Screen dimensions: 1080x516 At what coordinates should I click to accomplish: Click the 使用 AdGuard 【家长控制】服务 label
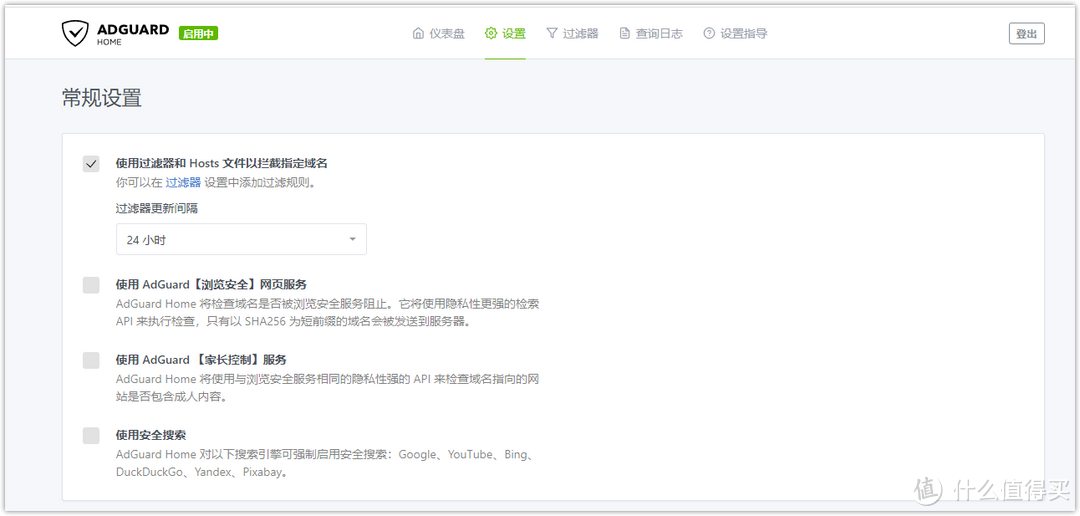click(x=201, y=360)
